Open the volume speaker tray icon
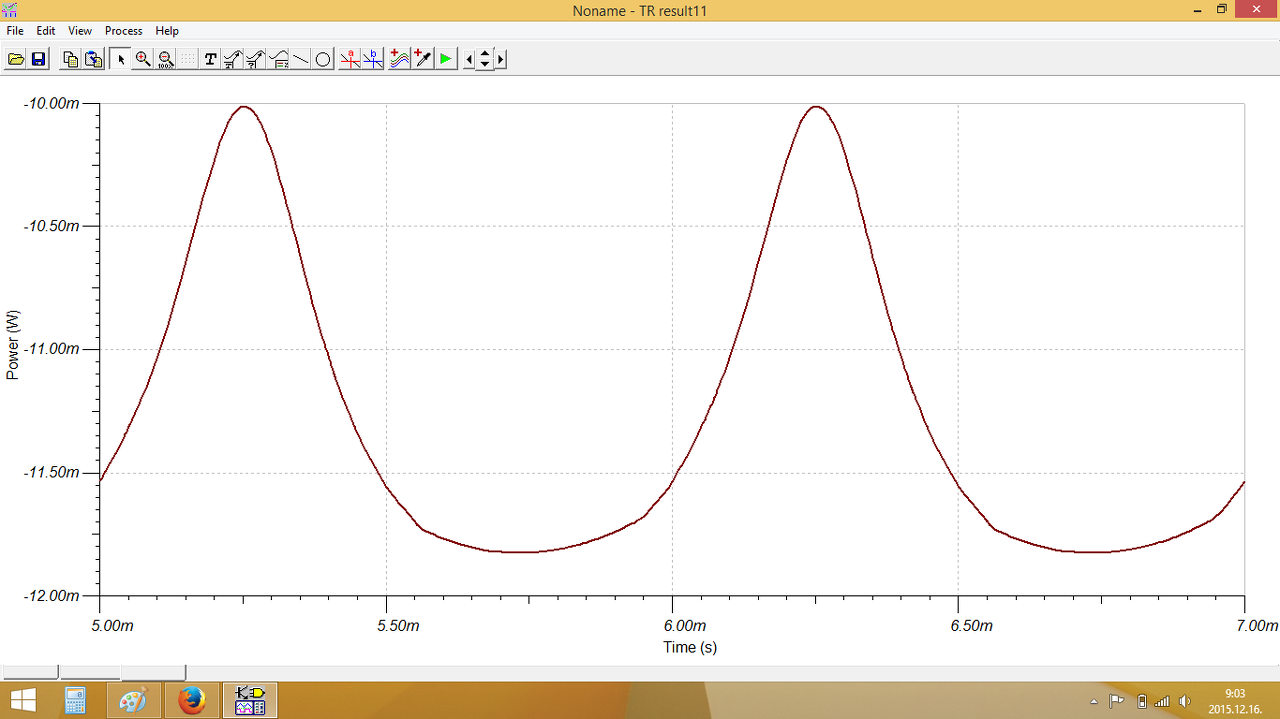This screenshot has height=719, width=1280. coord(1186,701)
